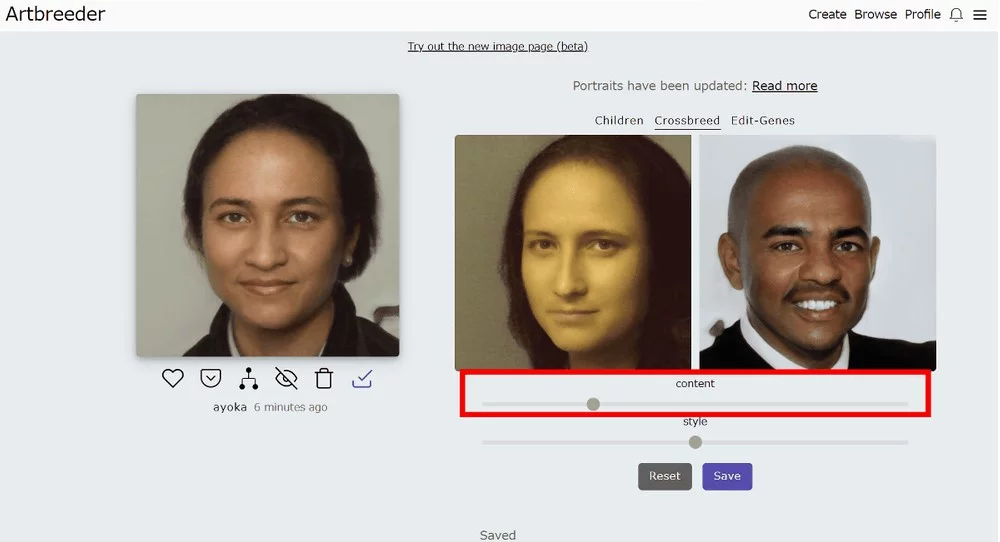This screenshot has height=542, width=1000.
Task: Switch to the Crossbreed tab
Action: 687,121
